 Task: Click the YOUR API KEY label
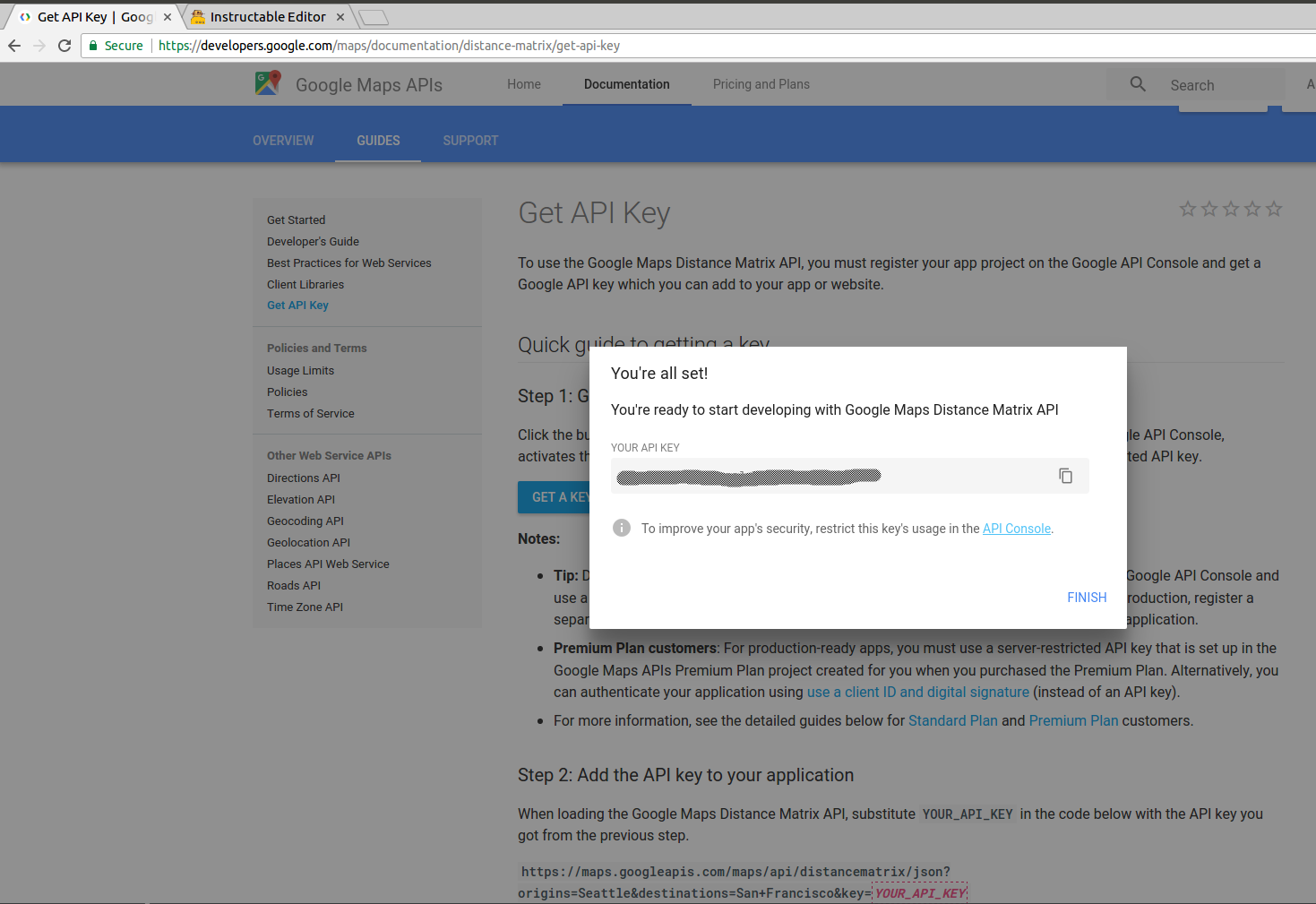(x=645, y=448)
